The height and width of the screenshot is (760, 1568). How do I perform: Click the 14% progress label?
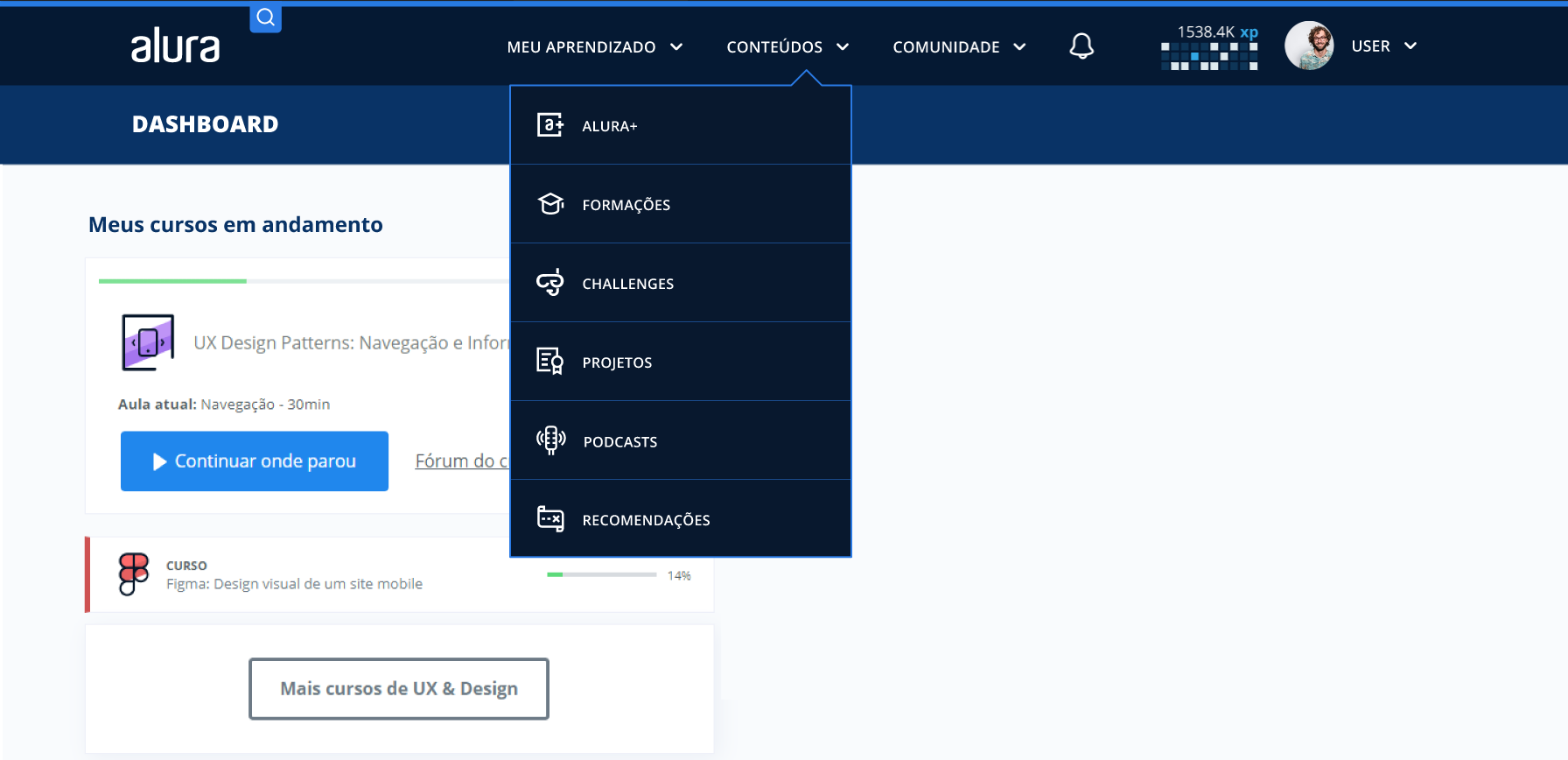click(679, 575)
